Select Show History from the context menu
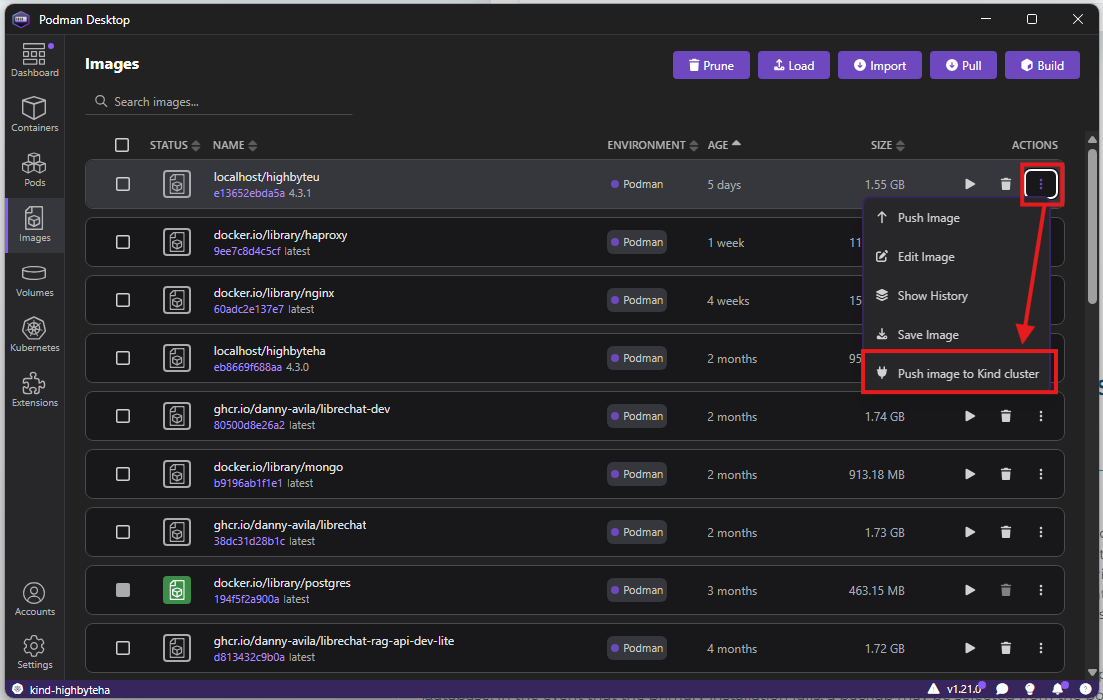The width and height of the screenshot is (1103, 700). tap(932, 296)
